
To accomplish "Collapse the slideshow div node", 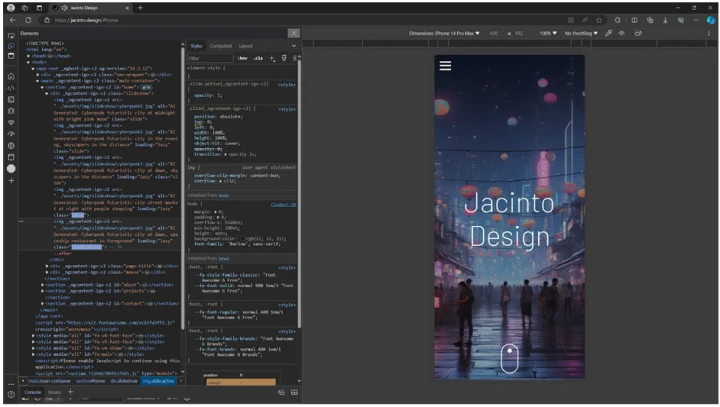I will point(47,93).
